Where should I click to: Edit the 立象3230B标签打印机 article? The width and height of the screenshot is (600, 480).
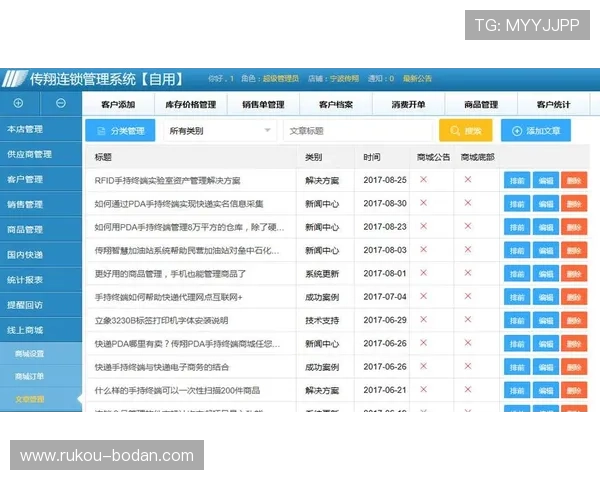546,320
